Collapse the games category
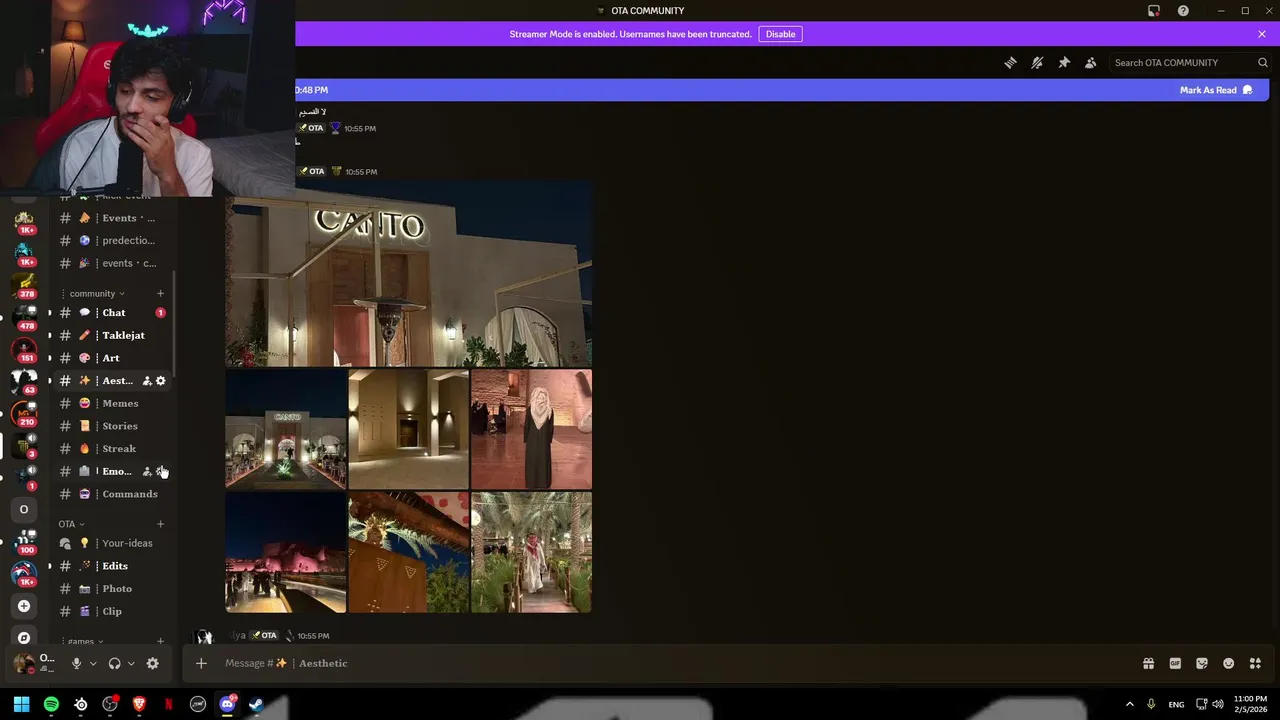 pyautogui.click(x=85, y=641)
